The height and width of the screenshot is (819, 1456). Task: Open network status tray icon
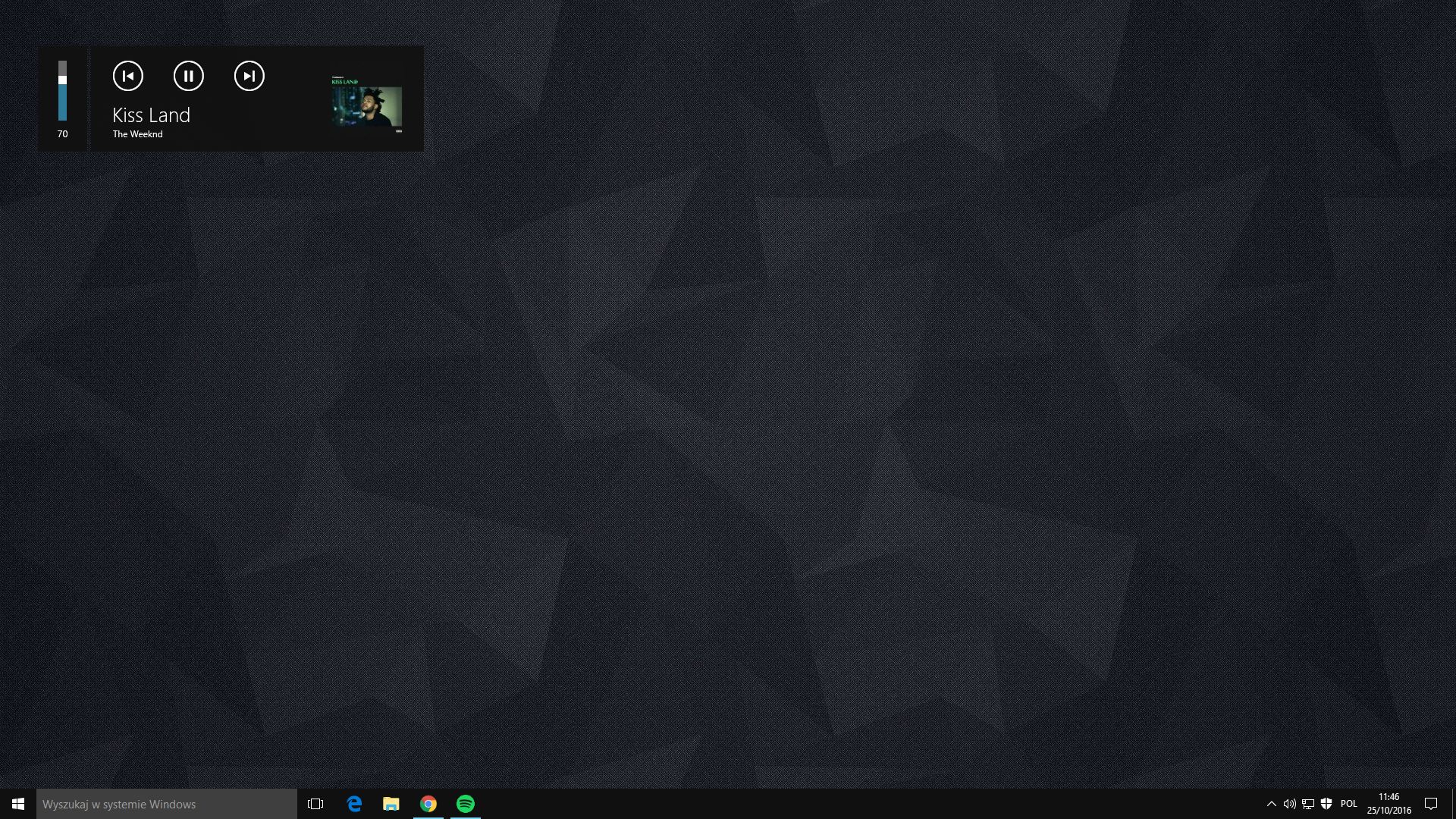(1308, 804)
